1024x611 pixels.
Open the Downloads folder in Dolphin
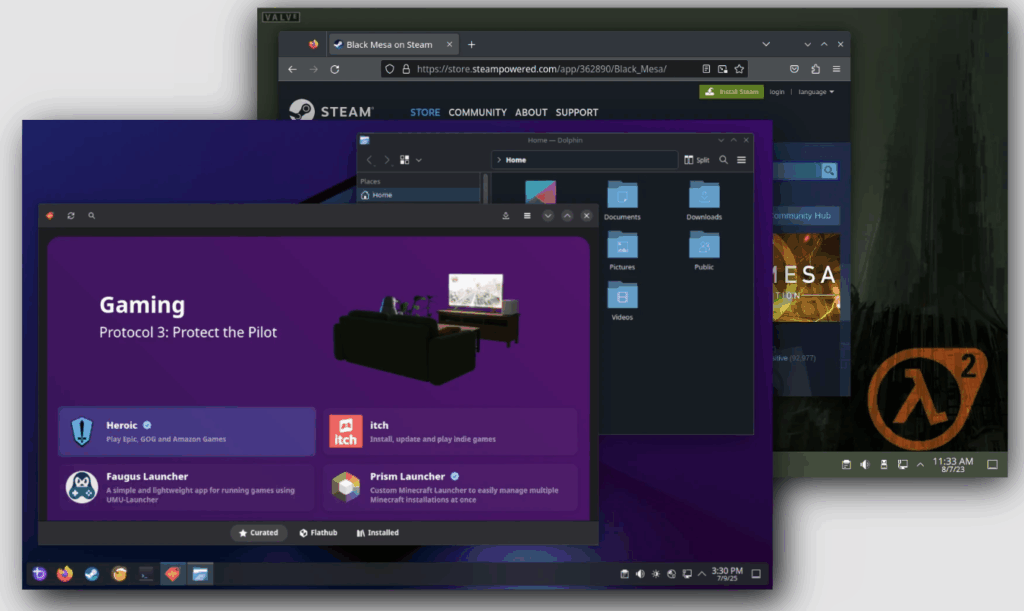tap(704, 200)
